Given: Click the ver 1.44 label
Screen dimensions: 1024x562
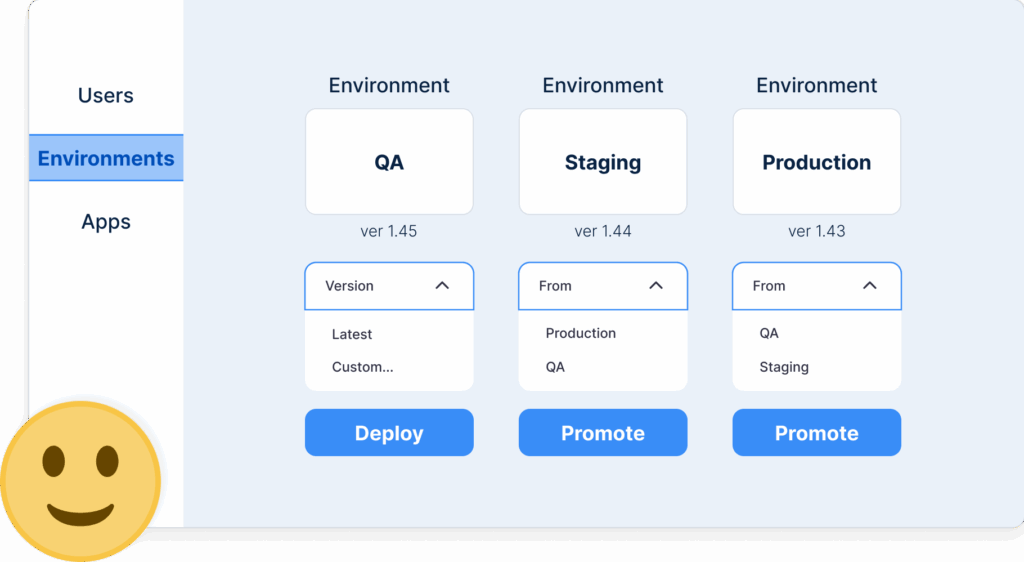Looking at the screenshot, I should click(x=603, y=231).
